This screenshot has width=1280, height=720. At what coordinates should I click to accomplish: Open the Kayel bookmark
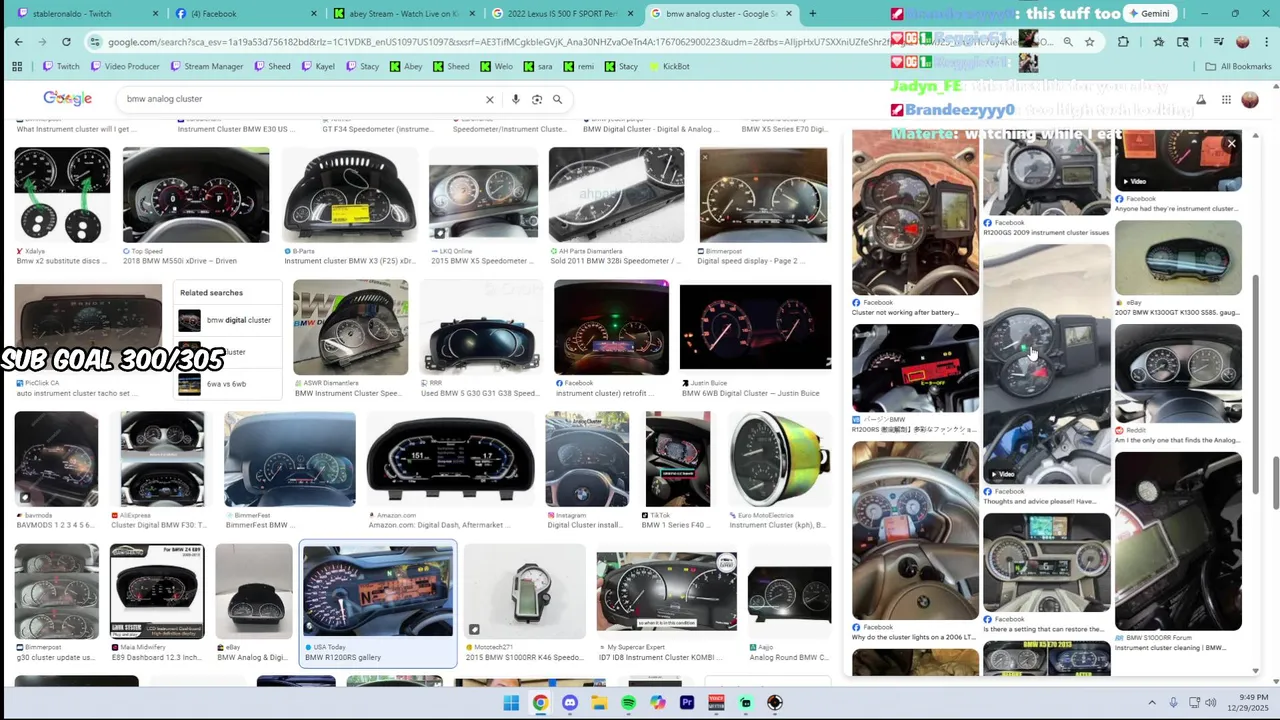[x=318, y=66]
